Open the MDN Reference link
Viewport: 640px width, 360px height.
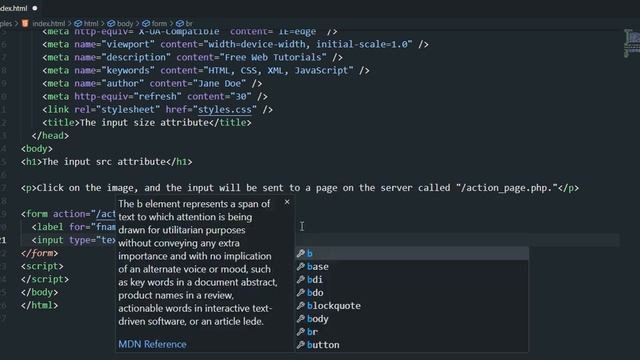point(152,344)
